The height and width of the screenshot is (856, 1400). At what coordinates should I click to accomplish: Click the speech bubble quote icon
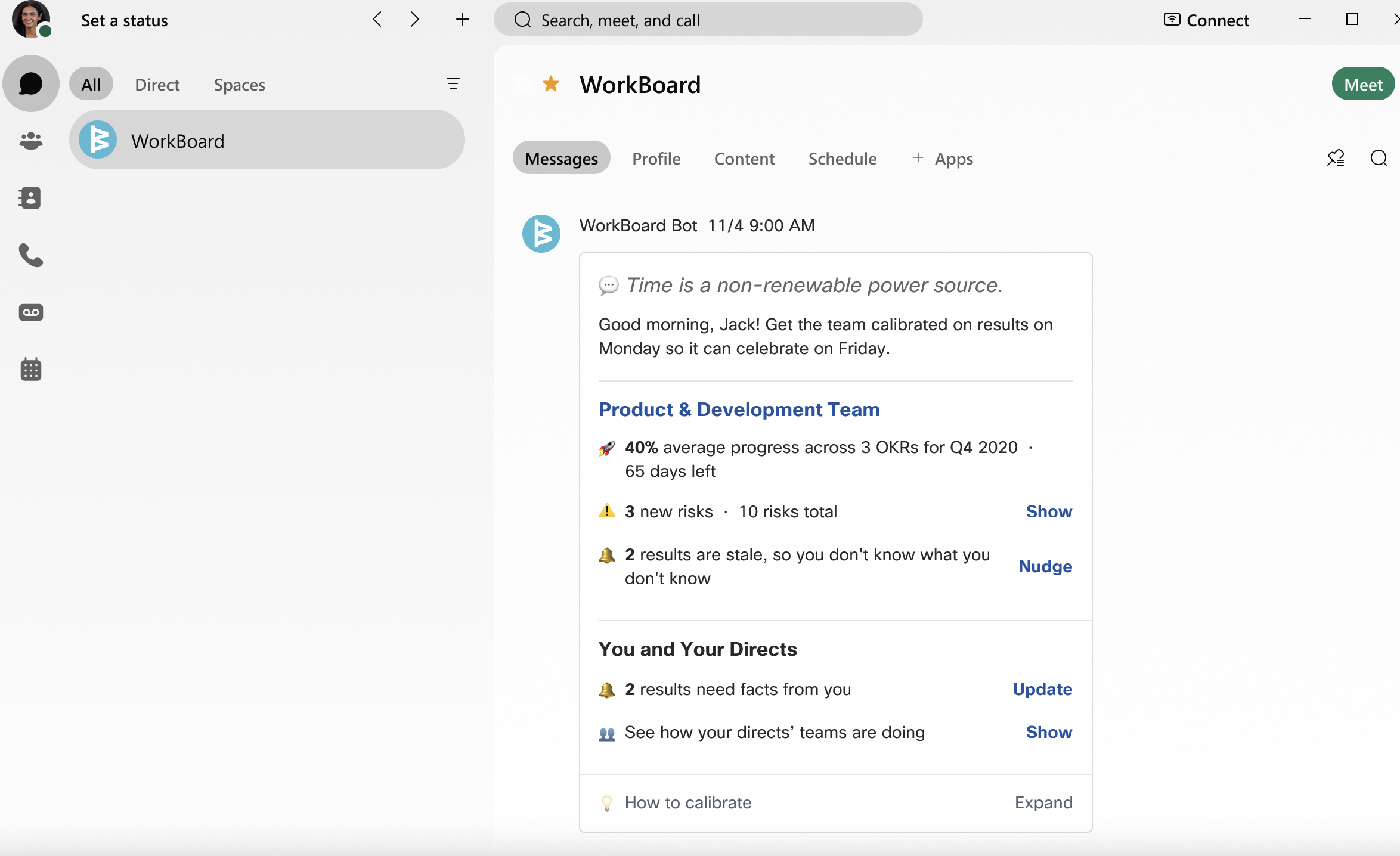pyautogui.click(x=608, y=286)
